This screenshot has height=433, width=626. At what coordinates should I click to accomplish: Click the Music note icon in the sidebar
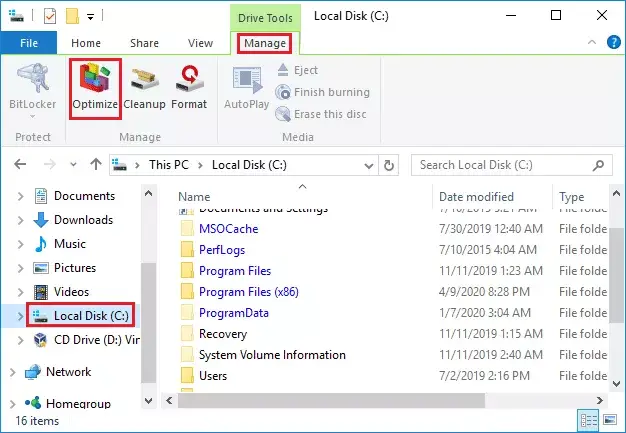click(41, 244)
